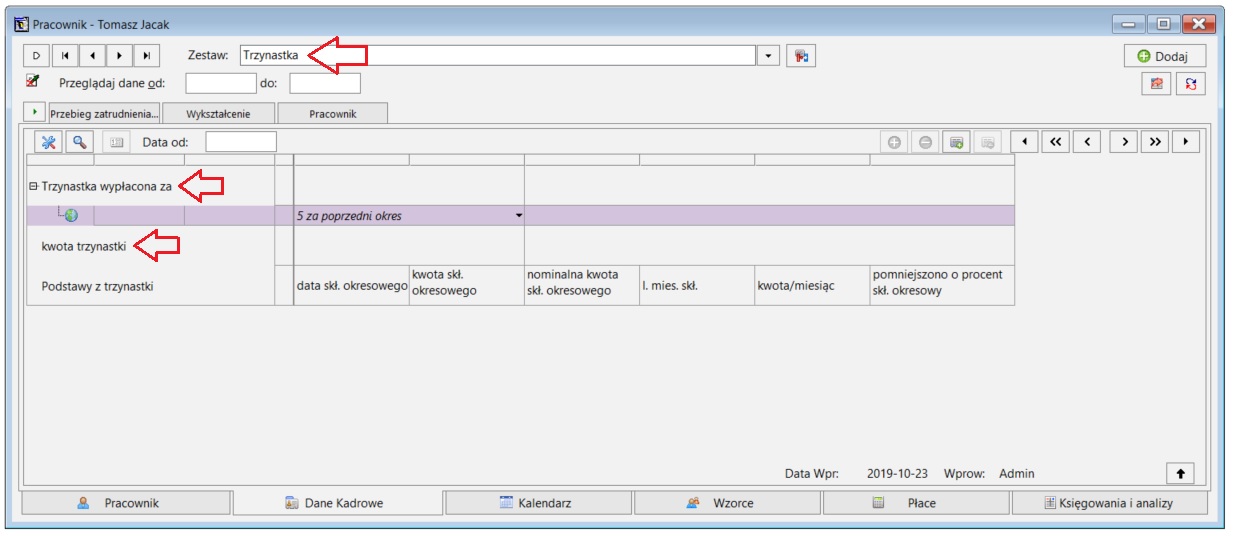Click the D button left of record navigation
The height and width of the screenshot is (536, 1233).
36,56
